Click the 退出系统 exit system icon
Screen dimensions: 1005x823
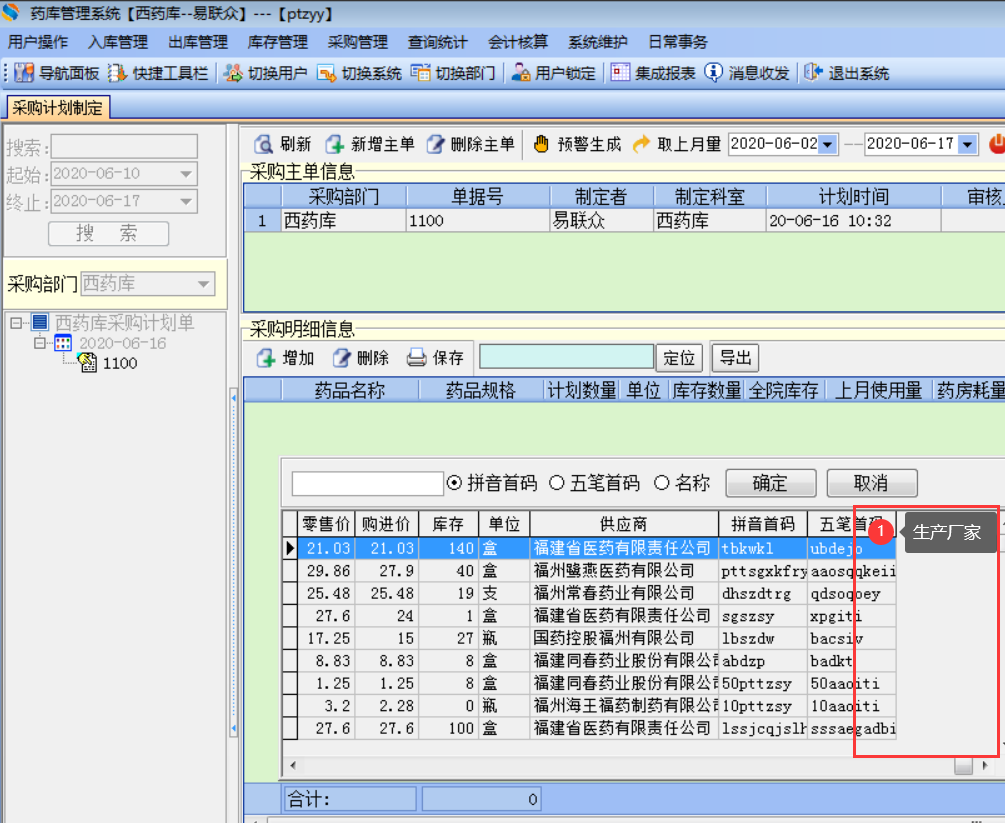tap(813, 73)
